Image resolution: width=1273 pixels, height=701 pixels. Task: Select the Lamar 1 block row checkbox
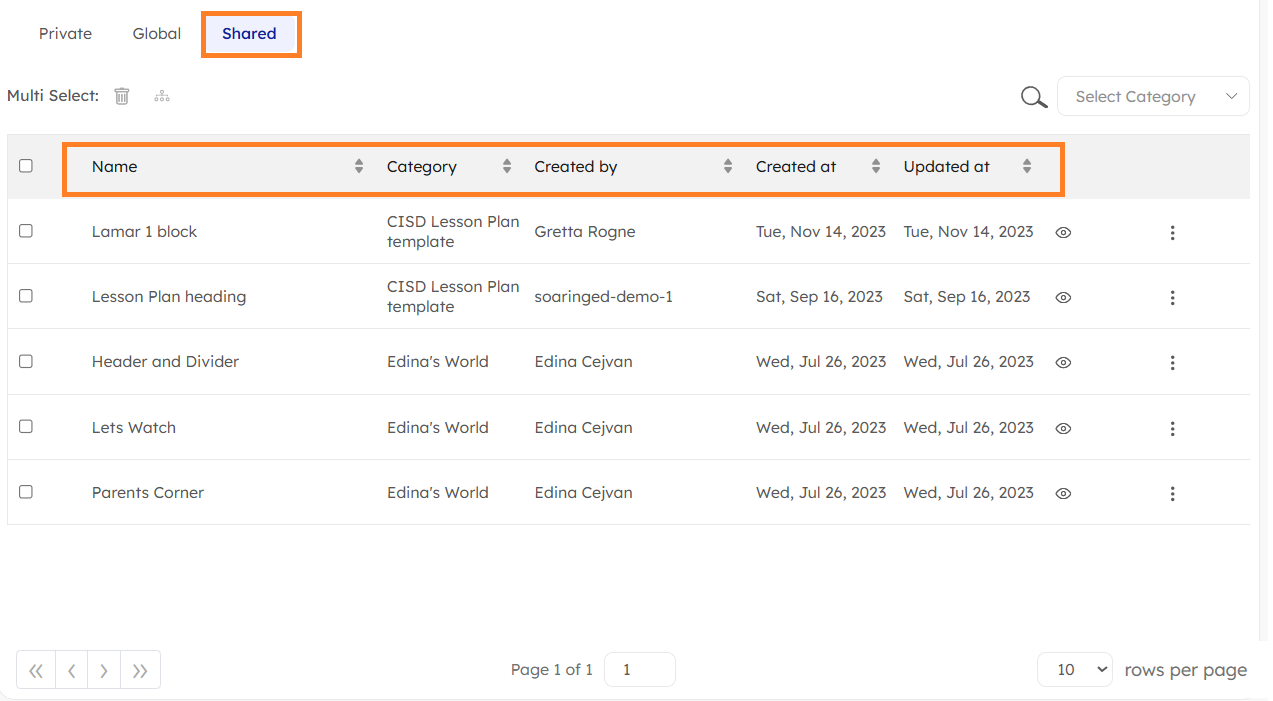(26, 231)
